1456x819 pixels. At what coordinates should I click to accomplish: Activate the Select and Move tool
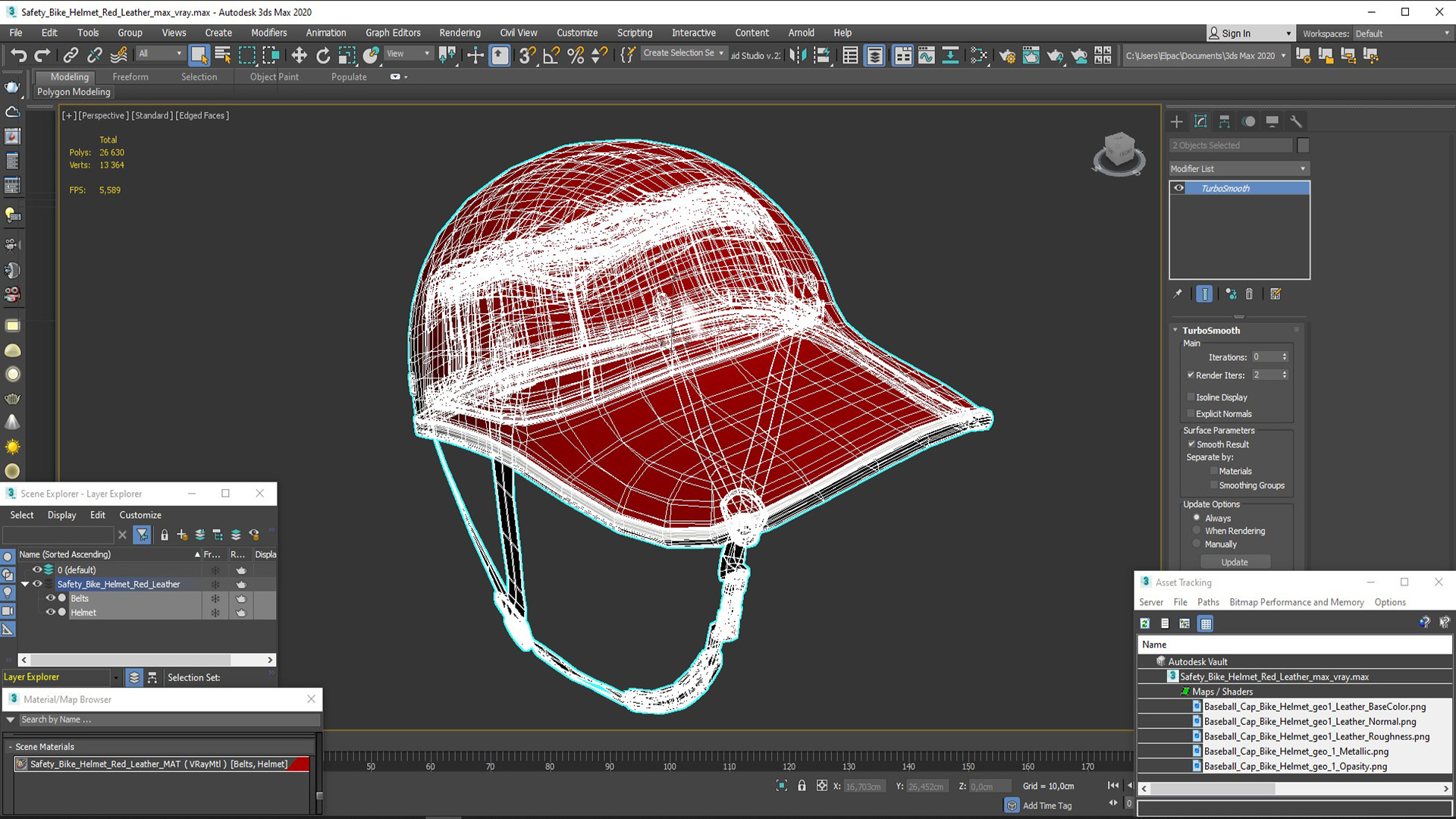299,55
